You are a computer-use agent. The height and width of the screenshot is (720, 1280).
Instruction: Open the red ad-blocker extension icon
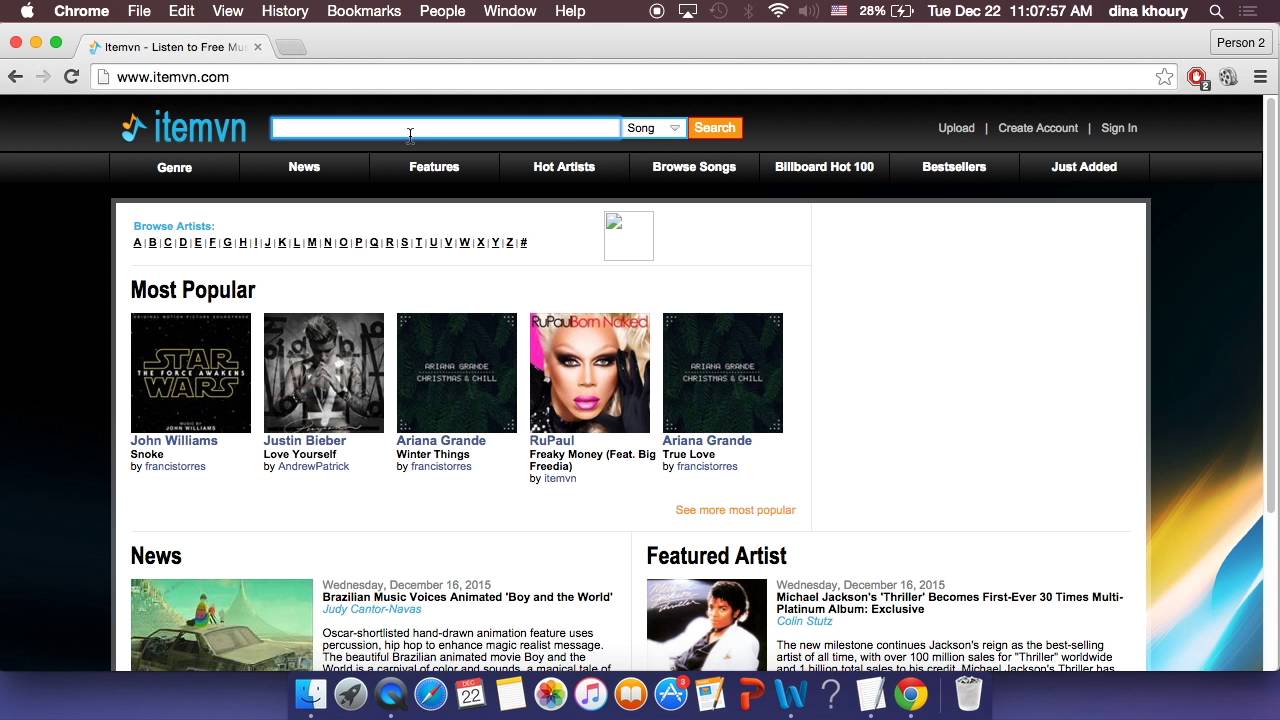coord(1197,77)
